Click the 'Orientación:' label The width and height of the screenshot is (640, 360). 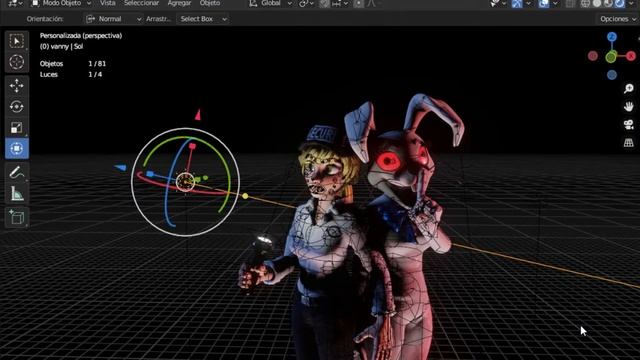[x=45, y=19]
